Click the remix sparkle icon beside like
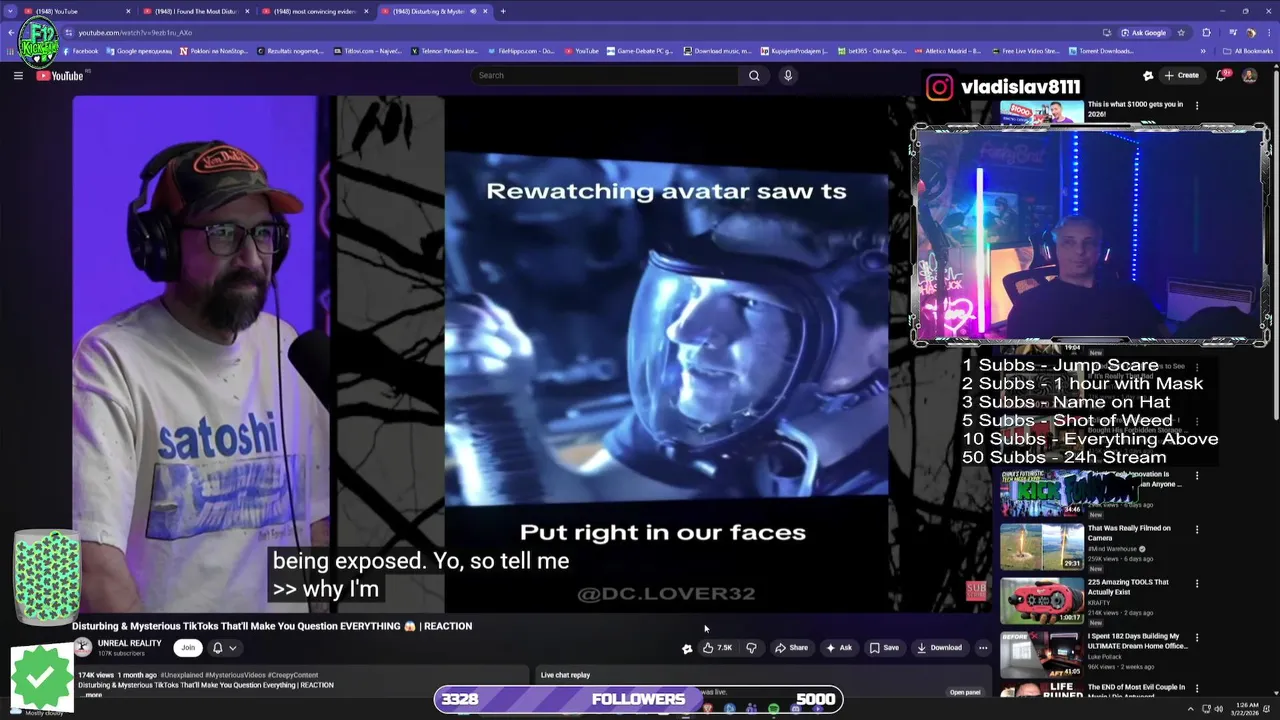 tap(687, 648)
